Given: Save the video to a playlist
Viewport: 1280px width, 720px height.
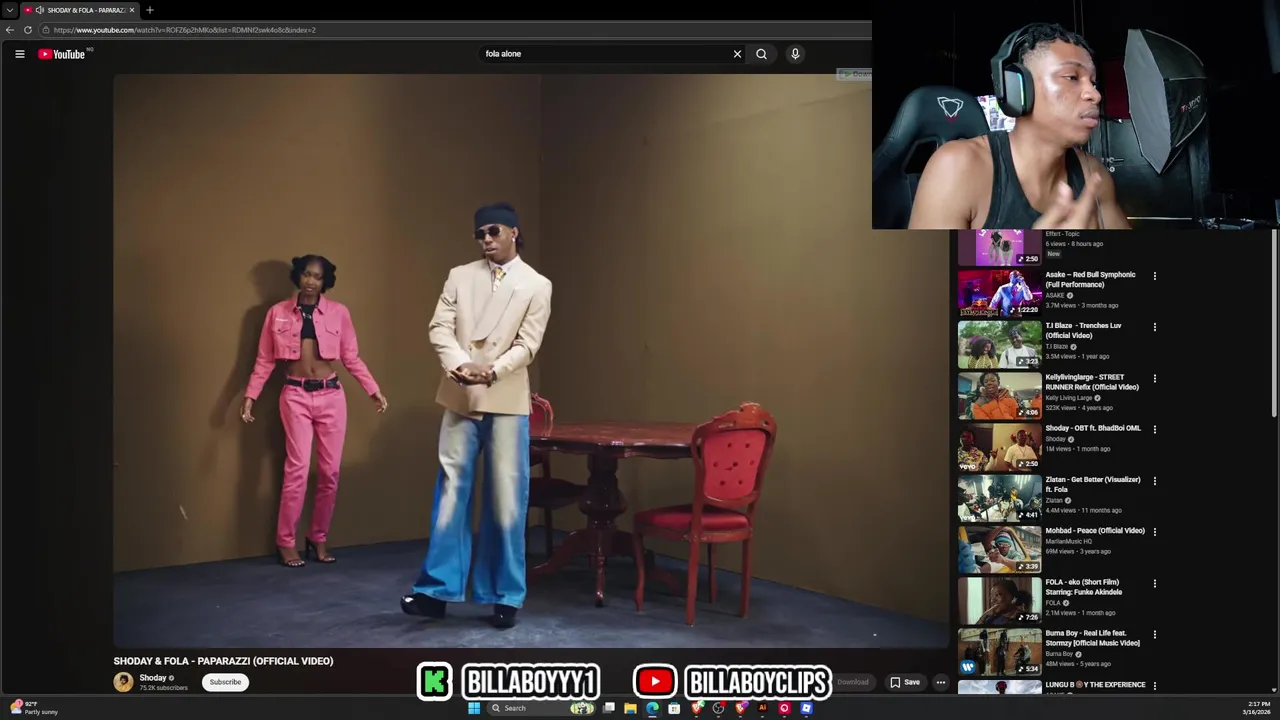Looking at the screenshot, I should pos(905,682).
